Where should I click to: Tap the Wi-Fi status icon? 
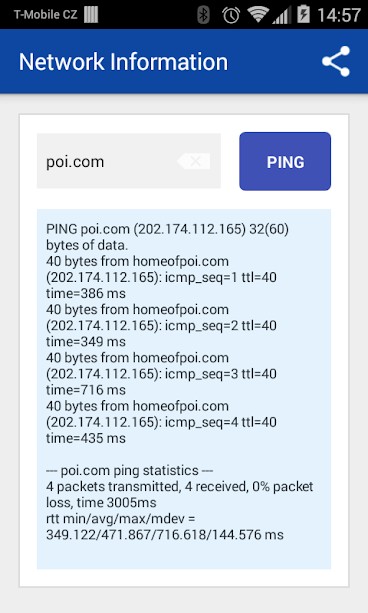click(x=257, y=14)
